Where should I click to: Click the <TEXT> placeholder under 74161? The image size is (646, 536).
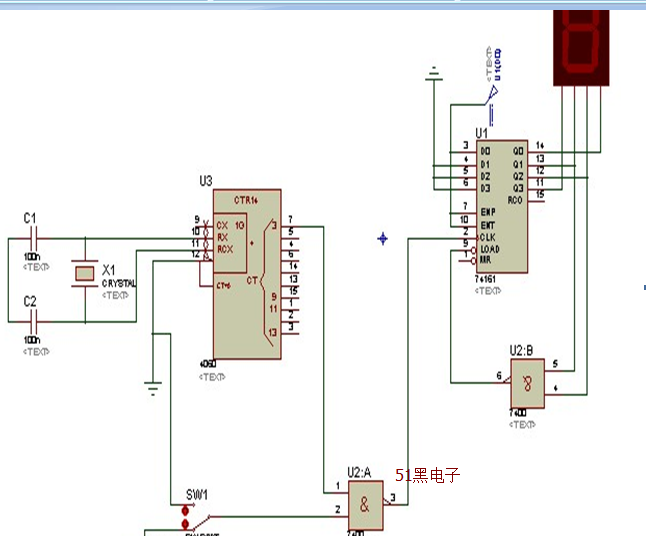(488, 291)
